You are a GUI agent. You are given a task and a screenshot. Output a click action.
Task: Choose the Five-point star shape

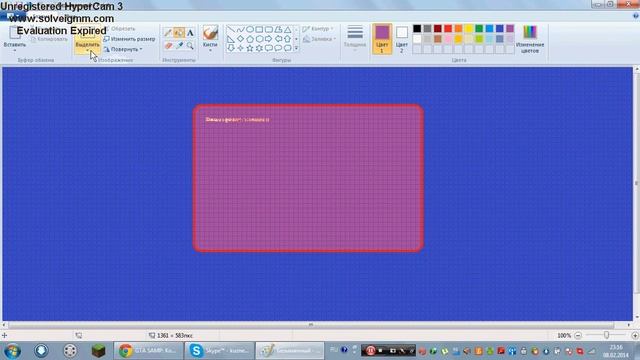249,48
